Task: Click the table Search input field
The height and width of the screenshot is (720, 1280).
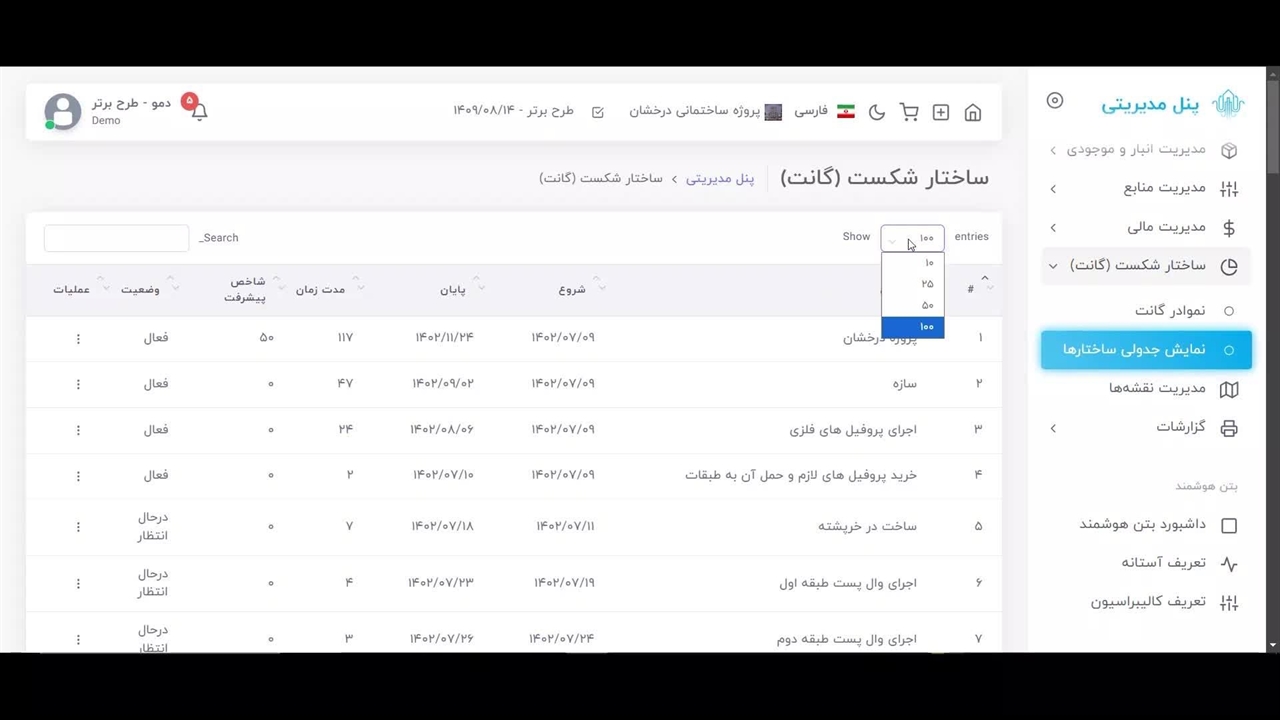Action: tap(116, 238)
